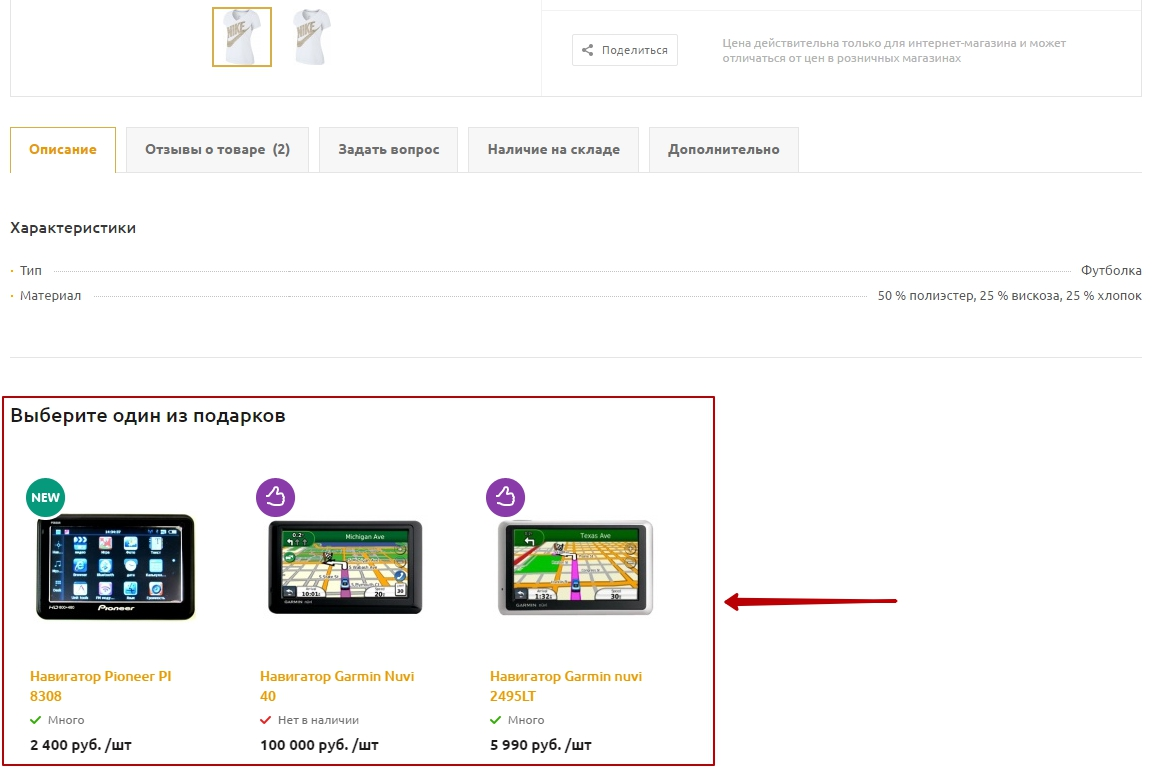Click the online-store price disclaimer text
Viewport: 1152px width, 772px height.
(x=893, y=51)
